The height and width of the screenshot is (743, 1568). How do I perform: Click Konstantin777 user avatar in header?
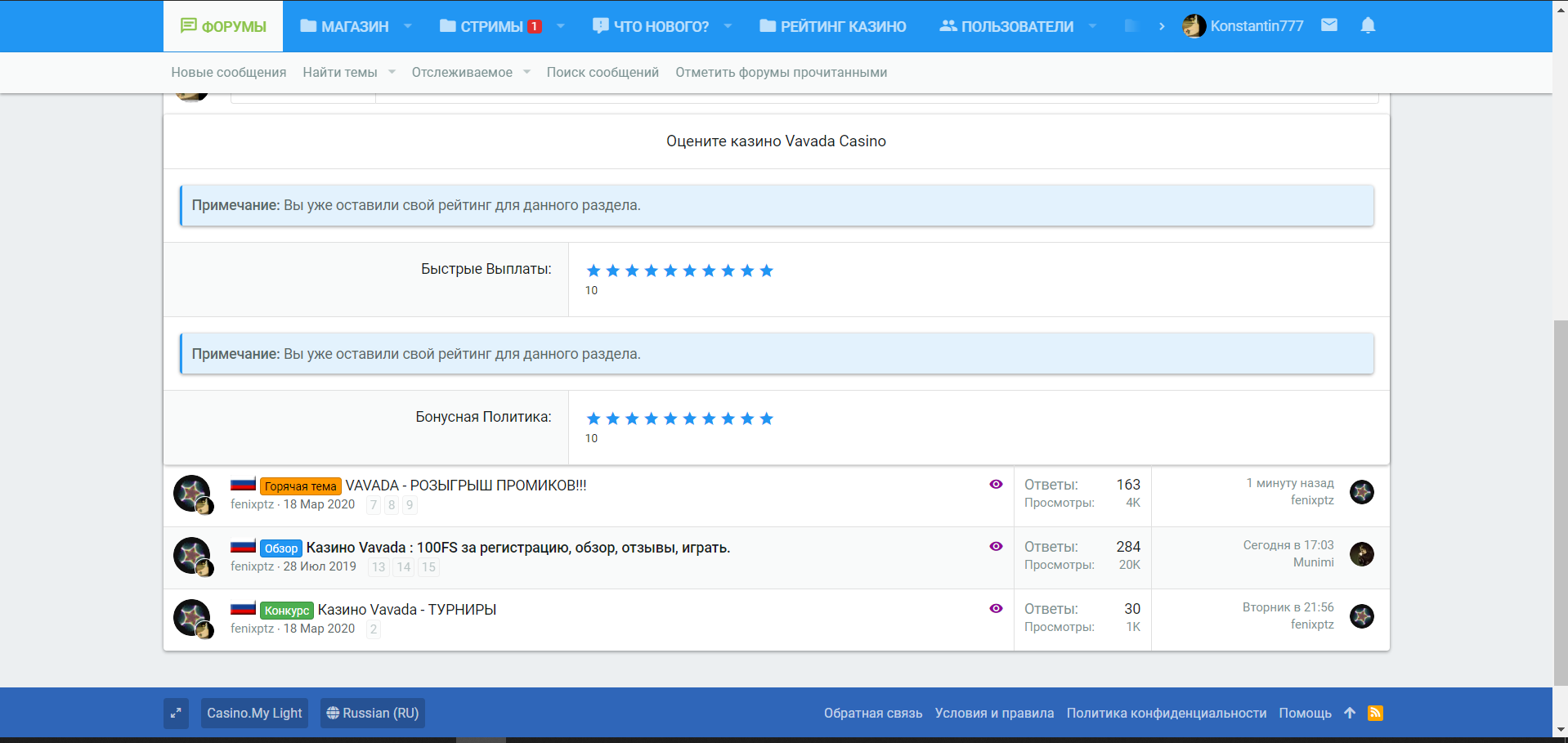tap(1194, 26)
